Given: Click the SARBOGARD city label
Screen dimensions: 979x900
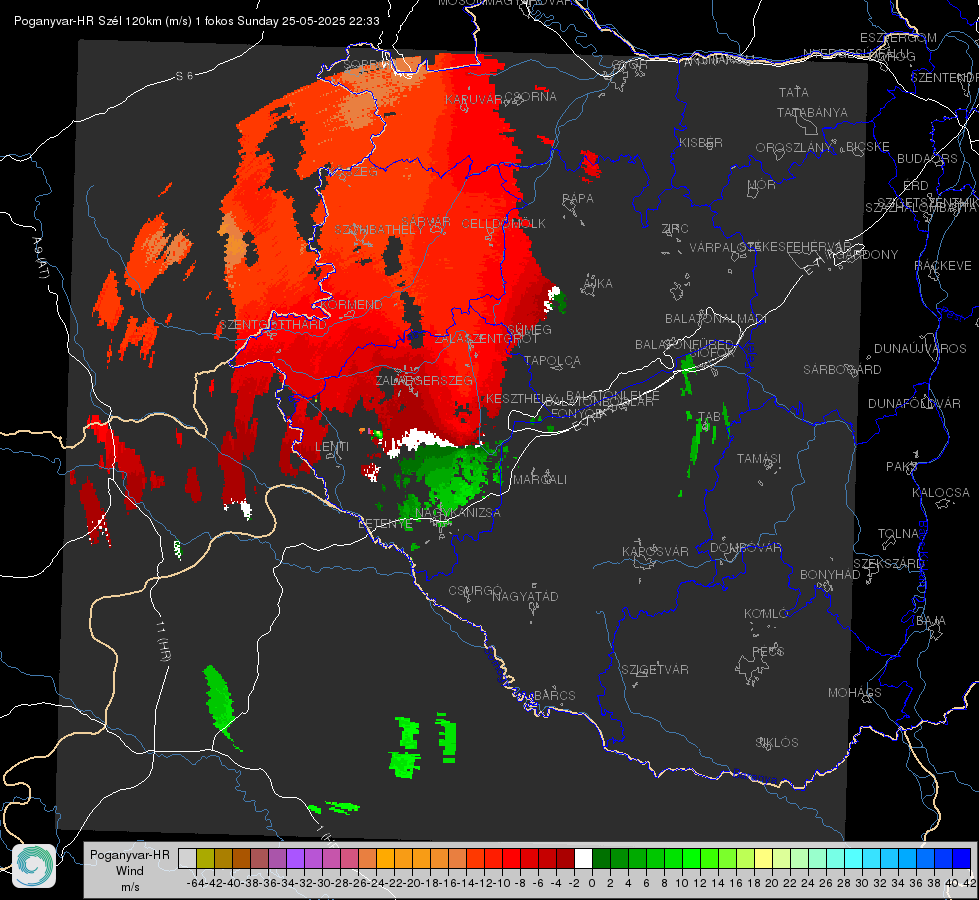Looking at the screenshot, I should 842,370.
